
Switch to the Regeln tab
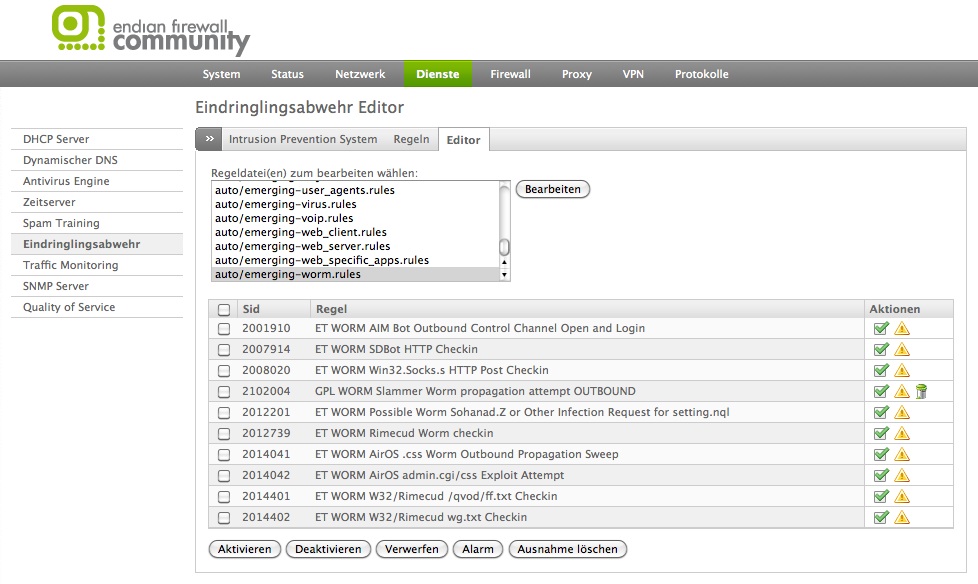[411, 139]
